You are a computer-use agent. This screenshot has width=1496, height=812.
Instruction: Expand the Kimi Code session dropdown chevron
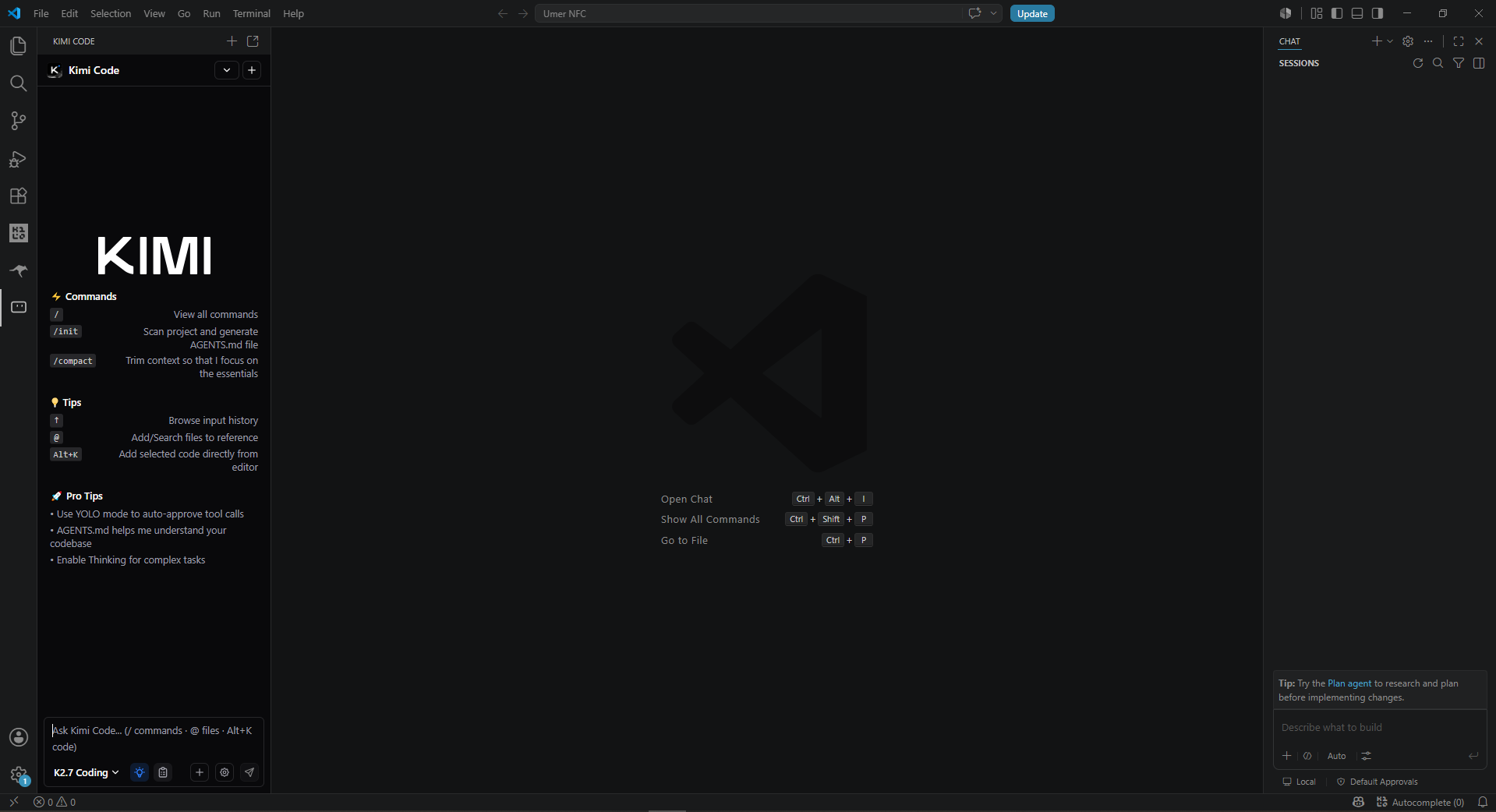[227, 70]
